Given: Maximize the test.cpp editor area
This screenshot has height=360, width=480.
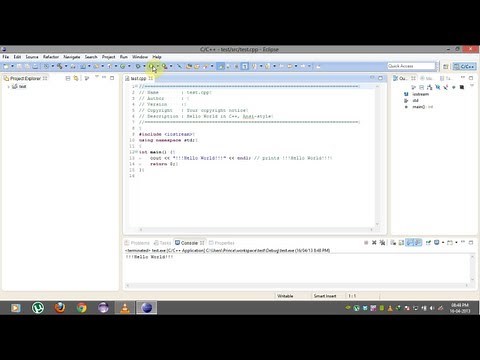Looking at the screenshot, I should [x=380, y=78].
